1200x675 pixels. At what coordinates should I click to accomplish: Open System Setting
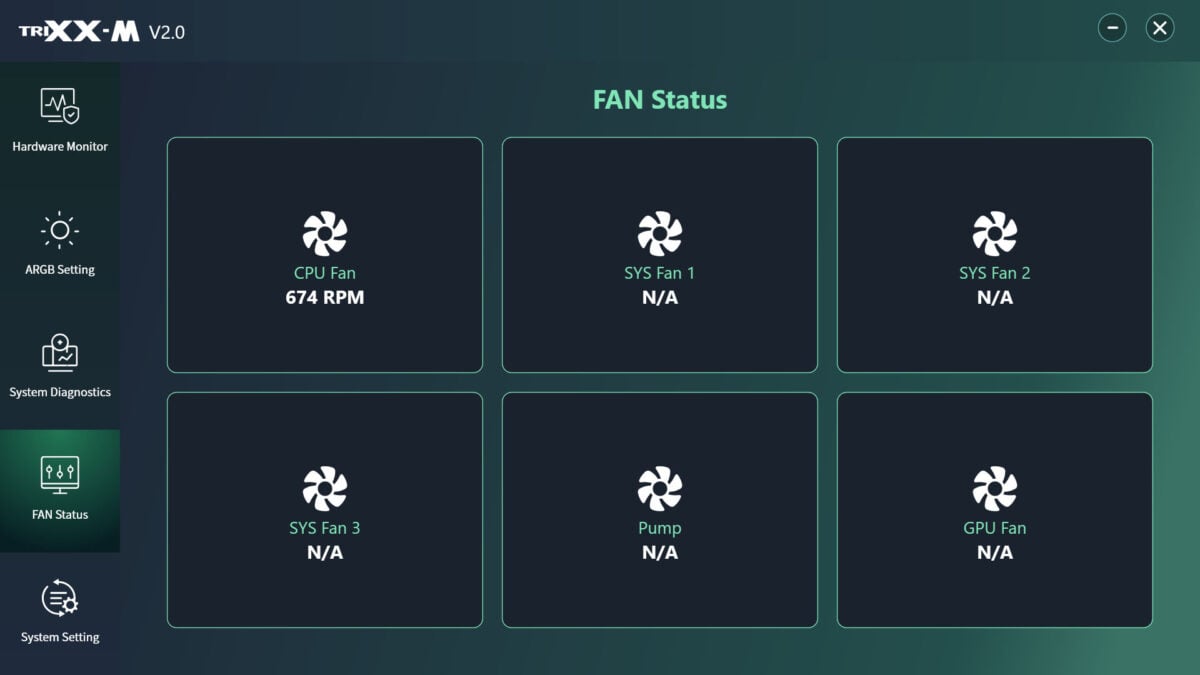point(60,610)
